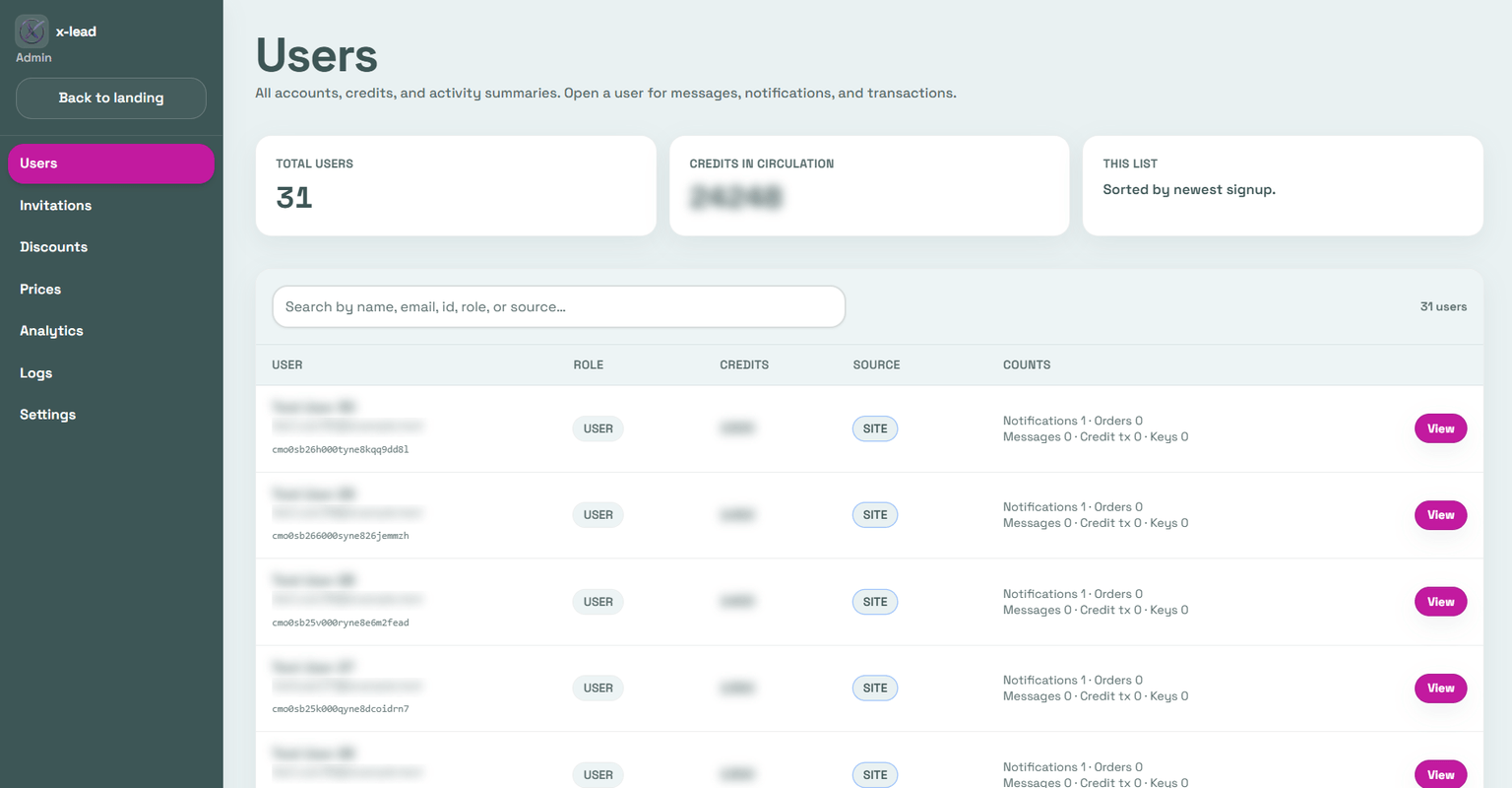Viewport: 1512px width, 788px height.
Task: Click the SOURCE column header
Action: pos(876,365)
